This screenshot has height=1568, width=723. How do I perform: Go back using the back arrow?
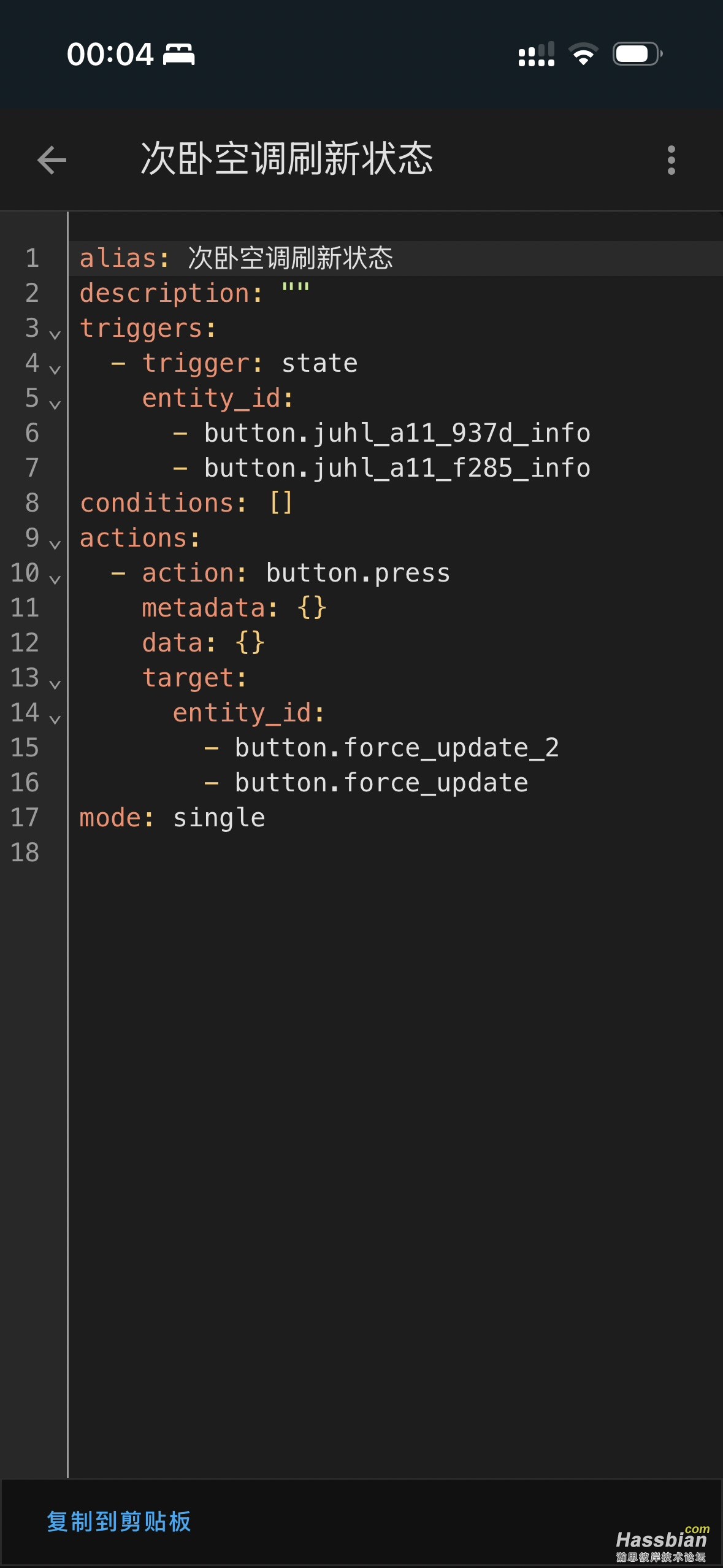coord(52,160)
